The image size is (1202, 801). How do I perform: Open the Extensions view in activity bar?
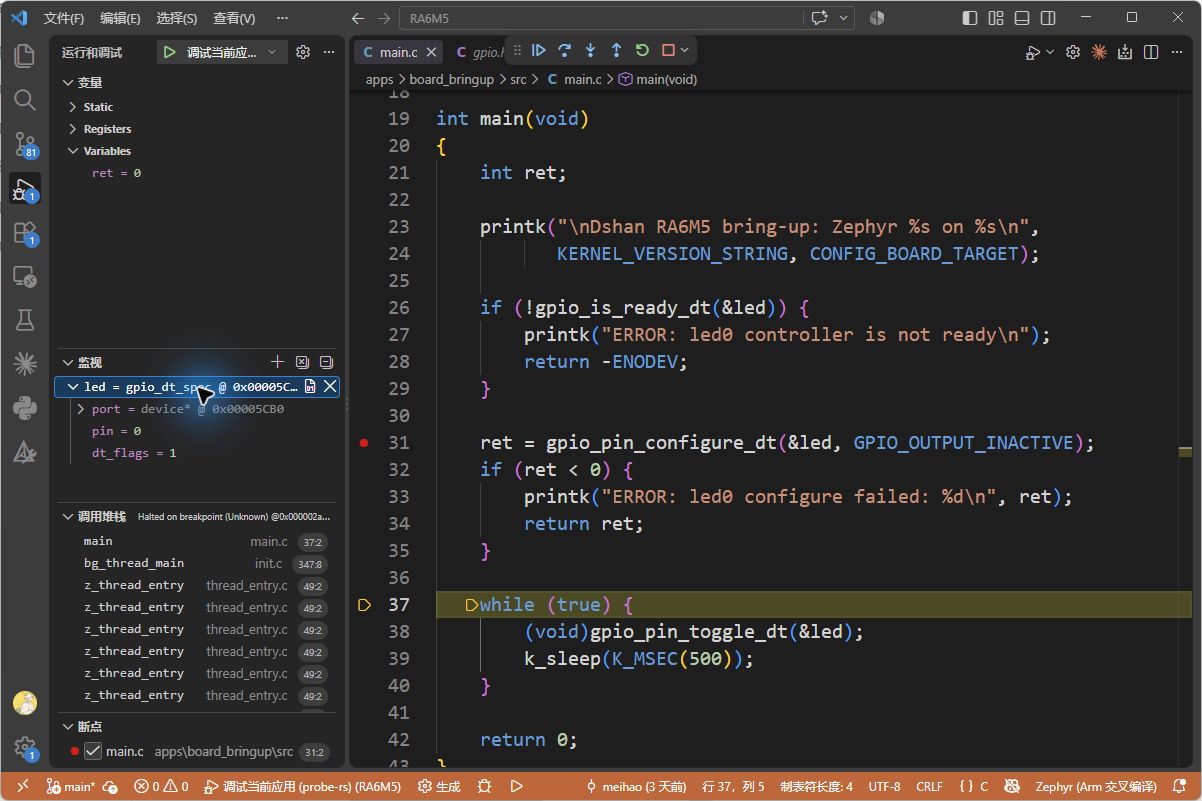pyautogui.click(x=24, y=233)
